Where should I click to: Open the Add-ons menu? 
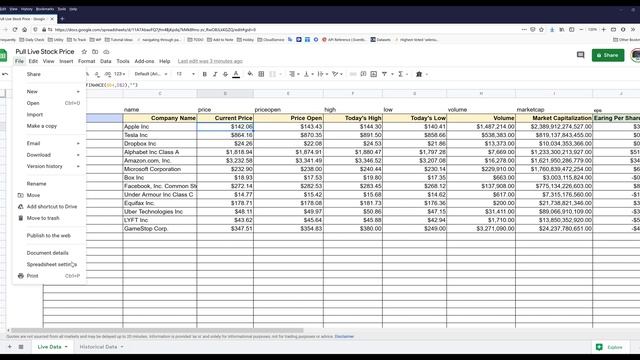(x=144, y=61)
